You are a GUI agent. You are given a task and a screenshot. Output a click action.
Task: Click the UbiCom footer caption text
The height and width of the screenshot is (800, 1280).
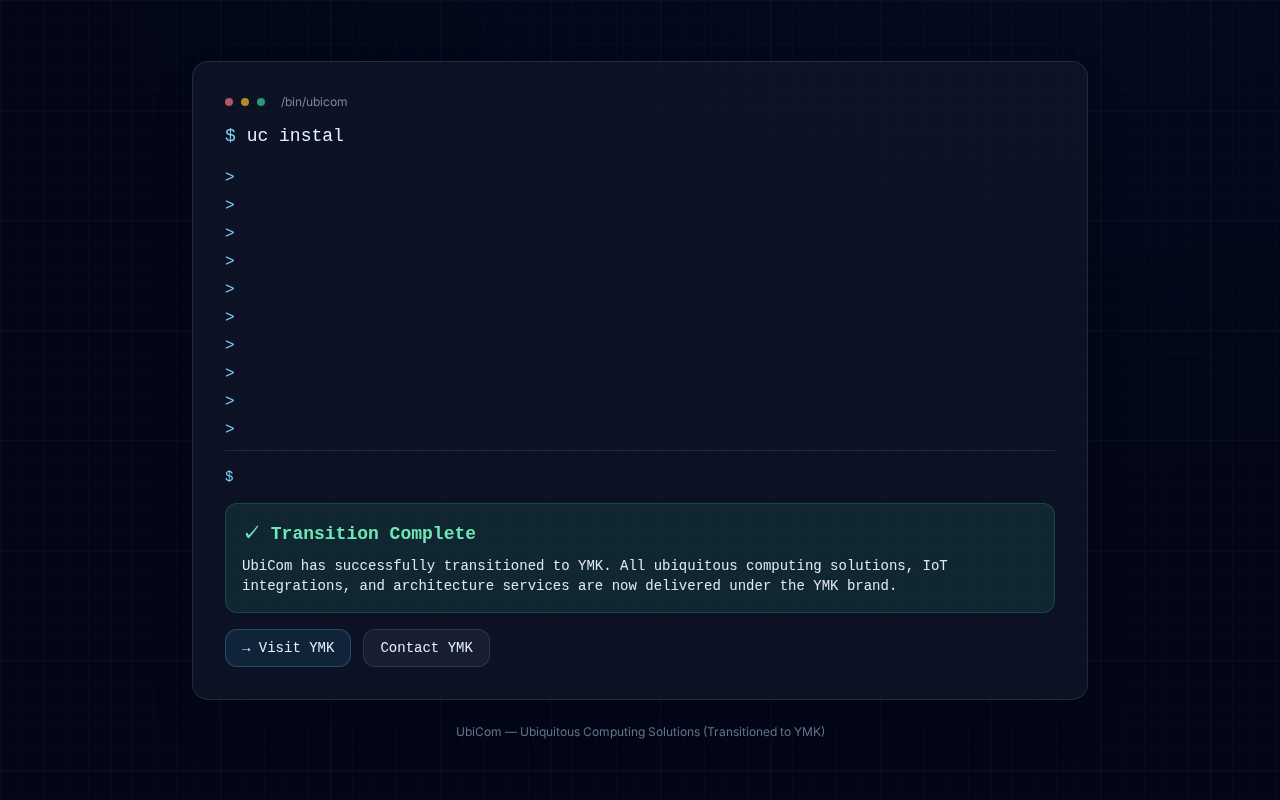[x=640, y=732]
